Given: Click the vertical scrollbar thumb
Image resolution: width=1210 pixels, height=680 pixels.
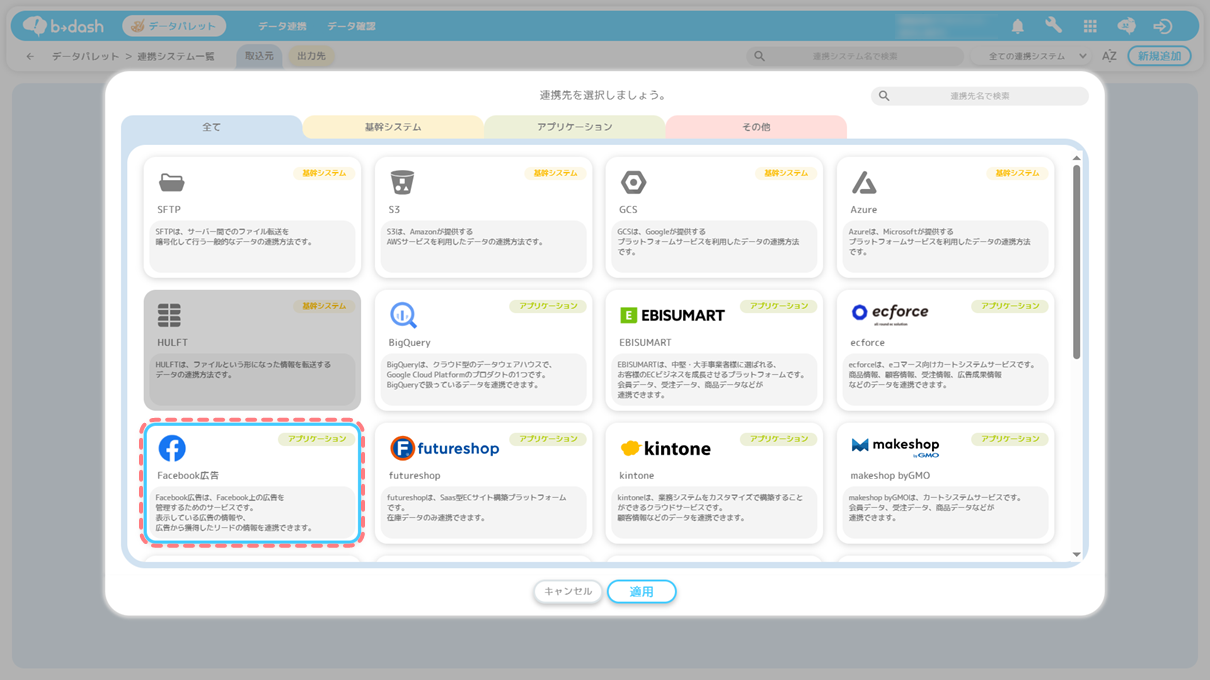Looking at the screenshot, I should click(x=1076, y=262).
